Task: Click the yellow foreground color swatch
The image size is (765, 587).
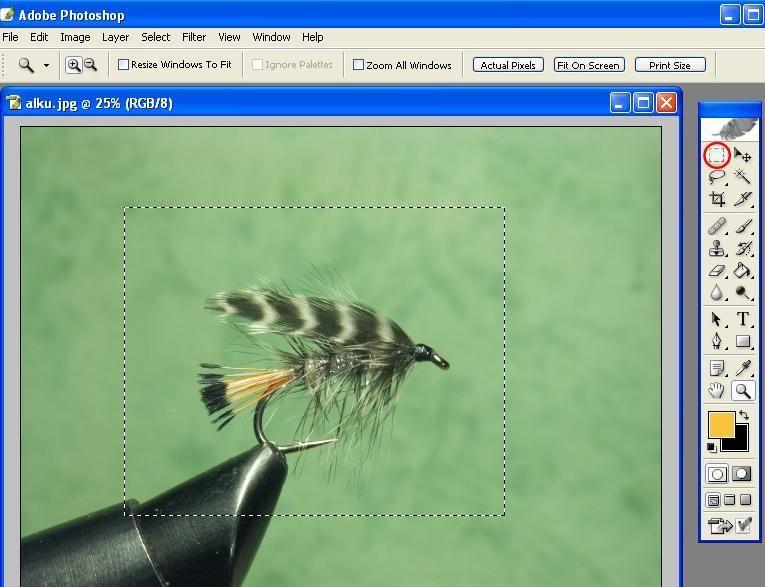Action: coord(720,424)
